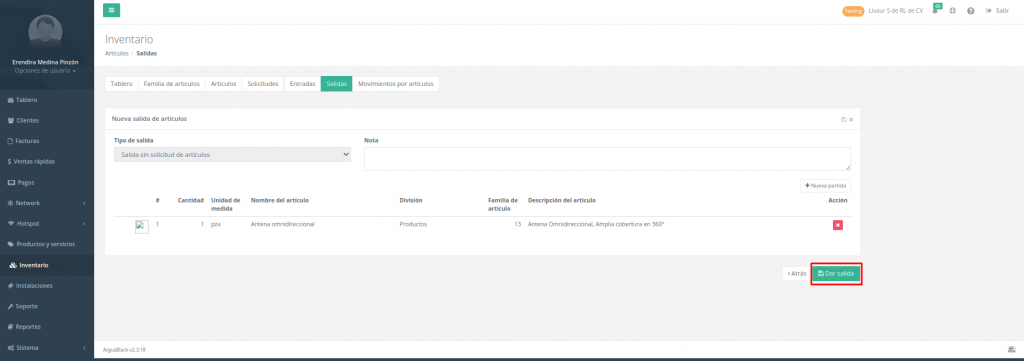The image size is (1024, 361).
Task: Click the 'Productos' division cell
Action: (x=413, y=224)
